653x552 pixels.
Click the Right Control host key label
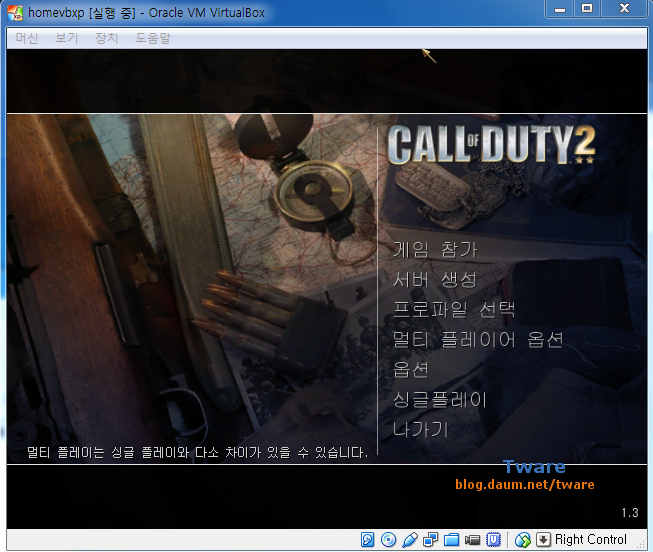point(591,540)
